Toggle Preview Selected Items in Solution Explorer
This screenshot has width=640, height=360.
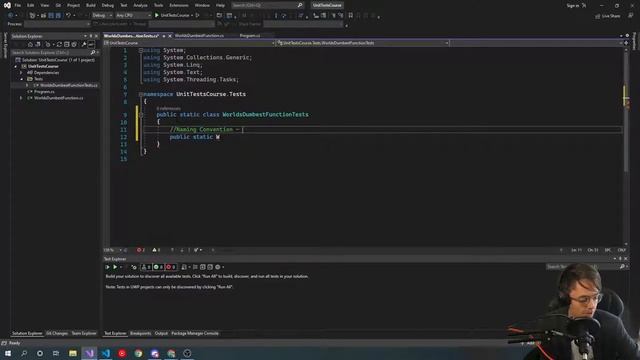point(91,44)
